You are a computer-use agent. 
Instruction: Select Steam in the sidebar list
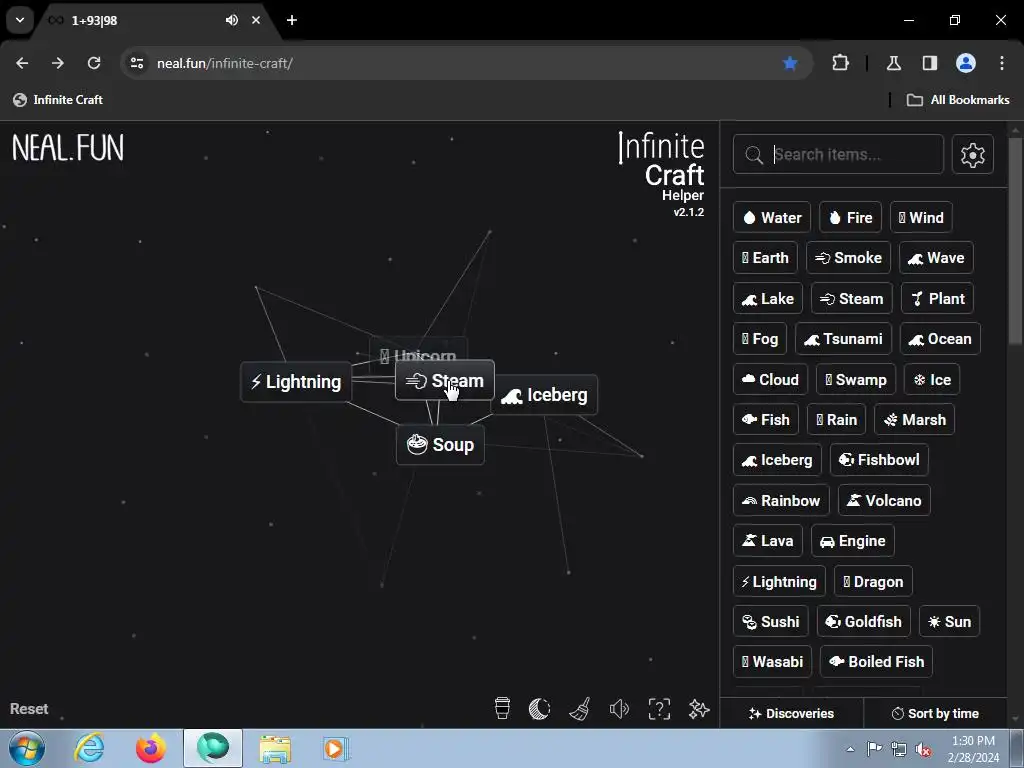pos(852,298)
